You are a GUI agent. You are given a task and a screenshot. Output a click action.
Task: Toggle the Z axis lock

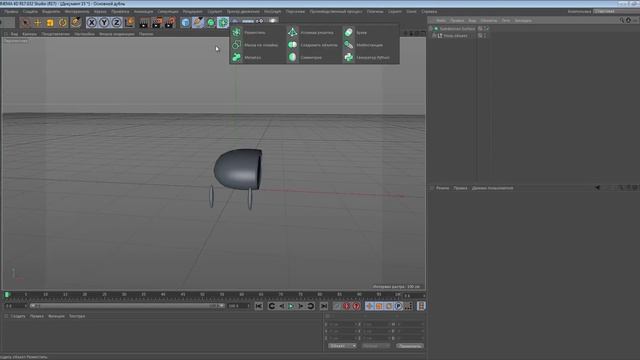click(117, 22)
